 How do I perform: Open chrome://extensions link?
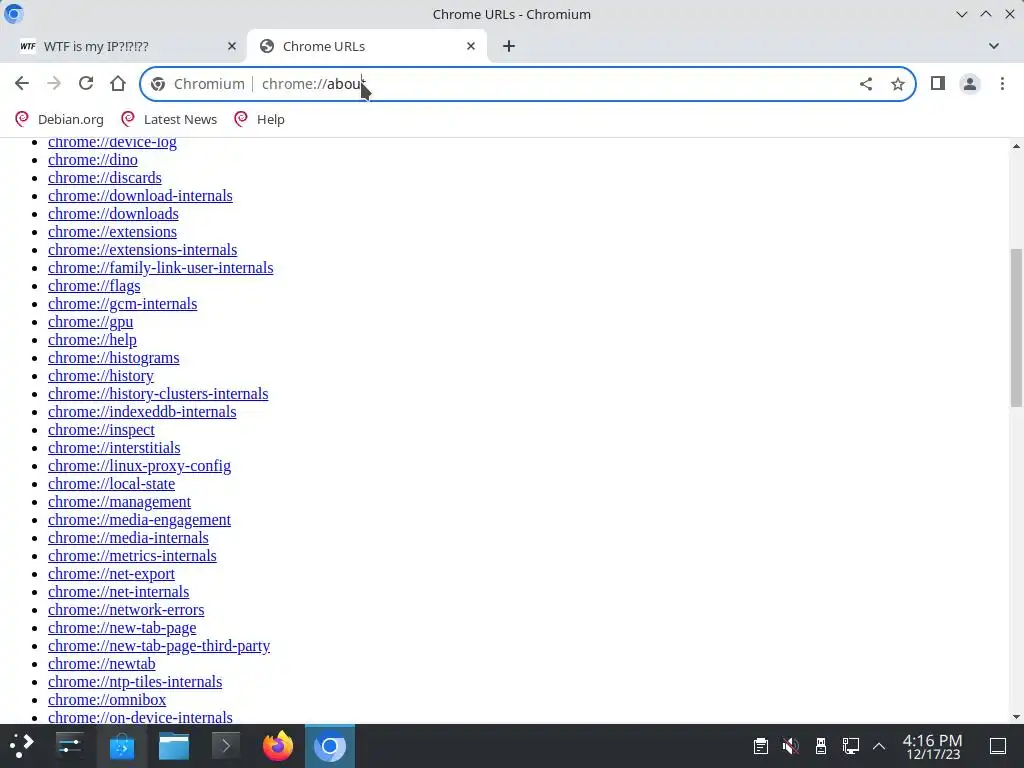pos(112,232)
